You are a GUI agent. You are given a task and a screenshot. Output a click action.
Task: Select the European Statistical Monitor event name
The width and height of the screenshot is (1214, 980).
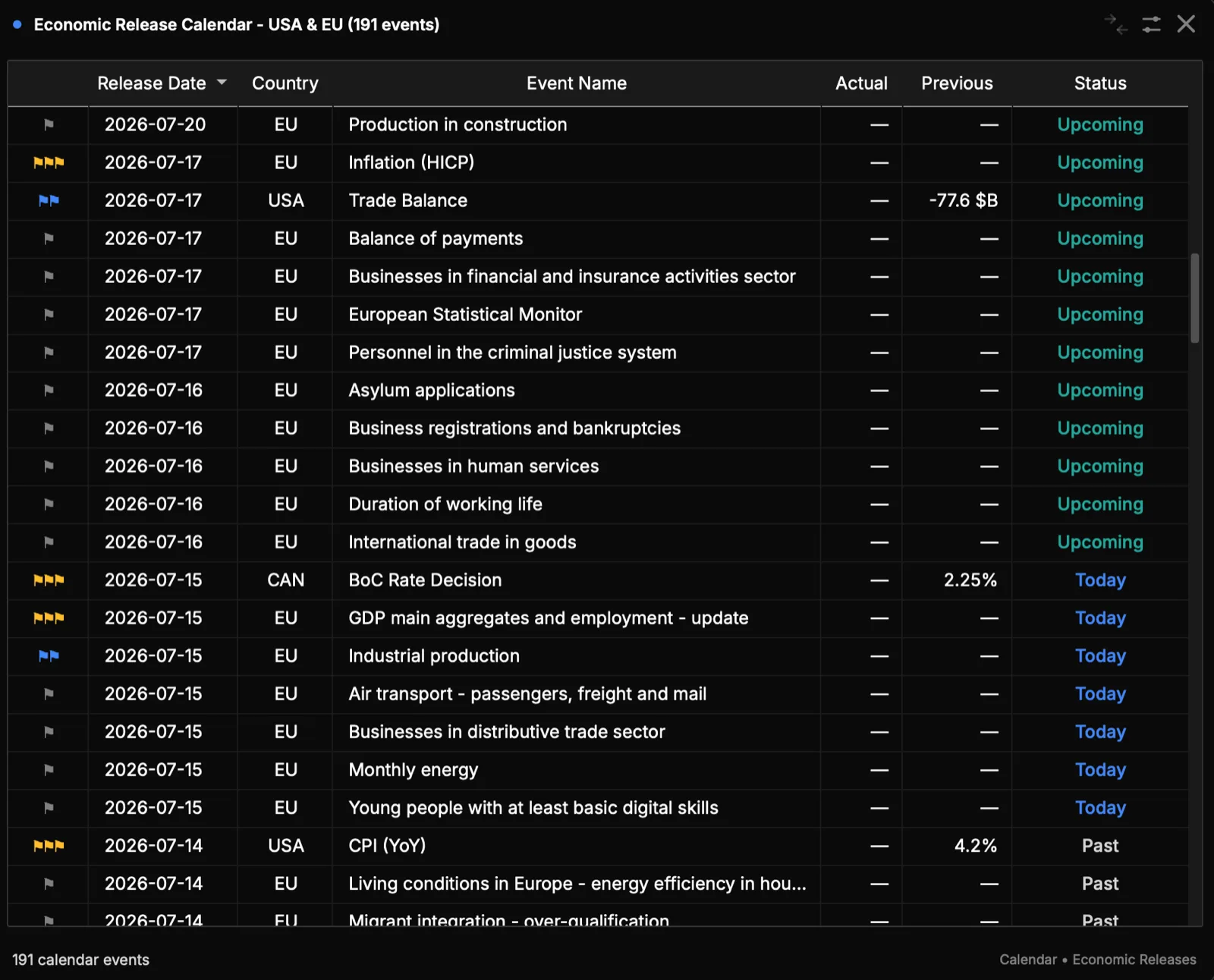click(x=465, y=314)
